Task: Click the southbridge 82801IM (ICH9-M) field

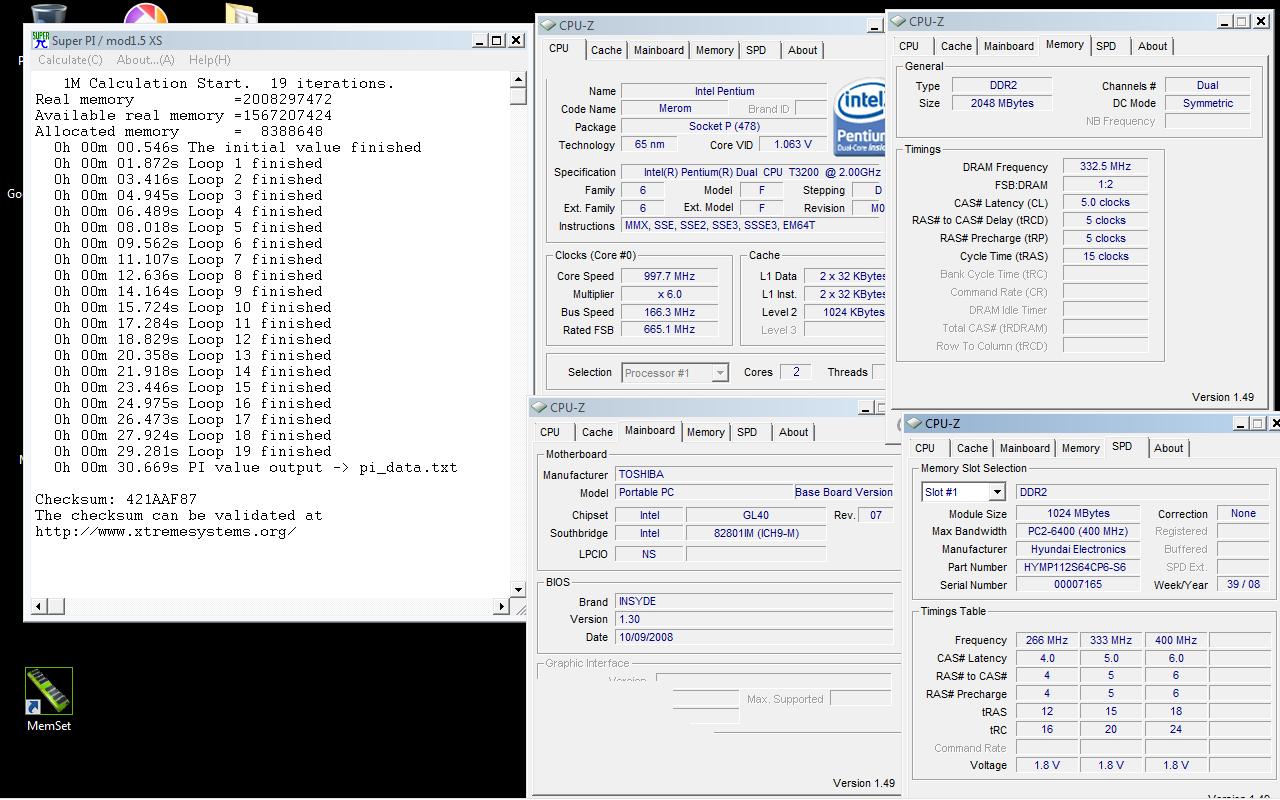Action: coord(756,534)
